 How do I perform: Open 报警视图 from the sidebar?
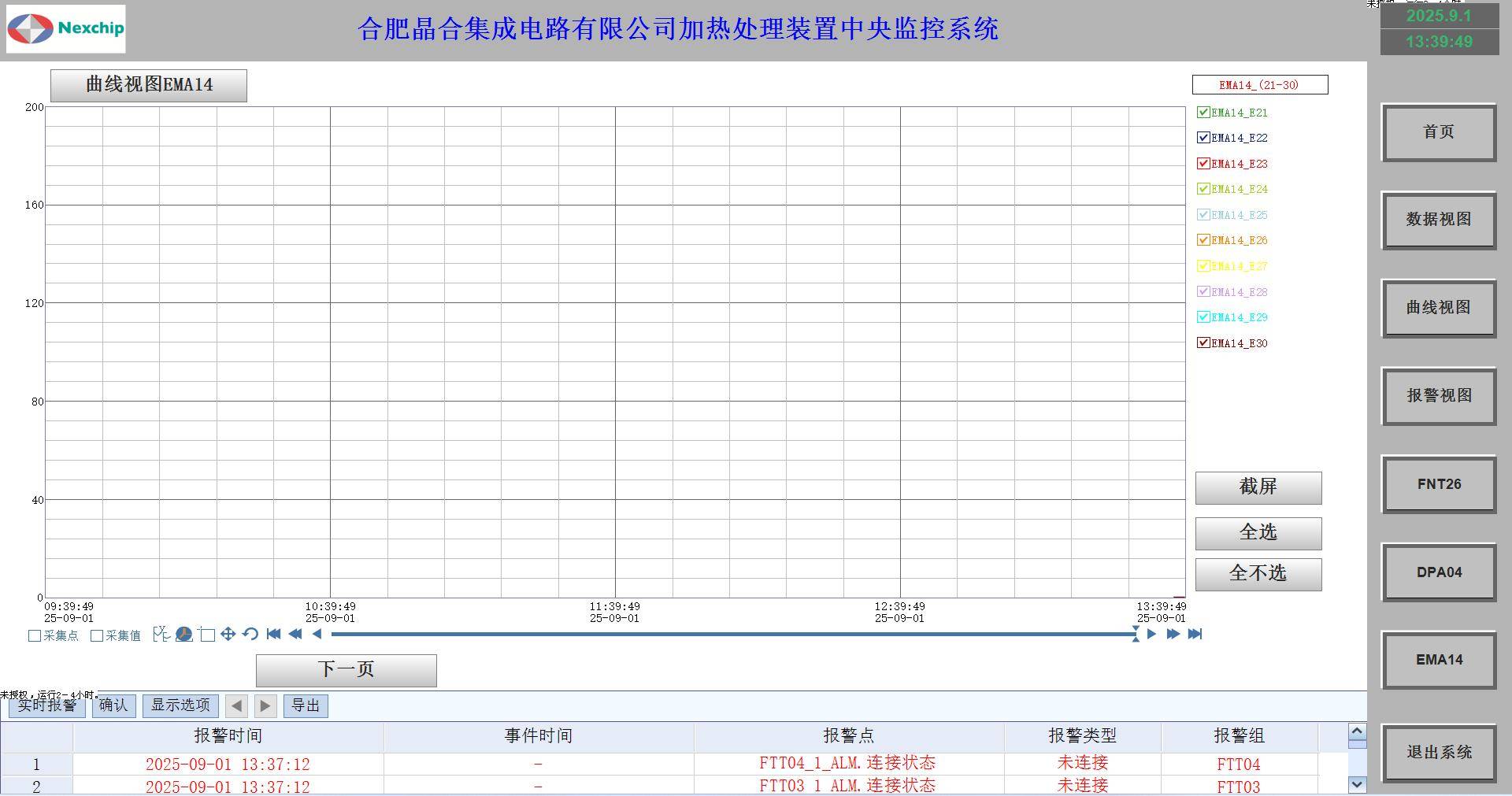[1438, 396]
